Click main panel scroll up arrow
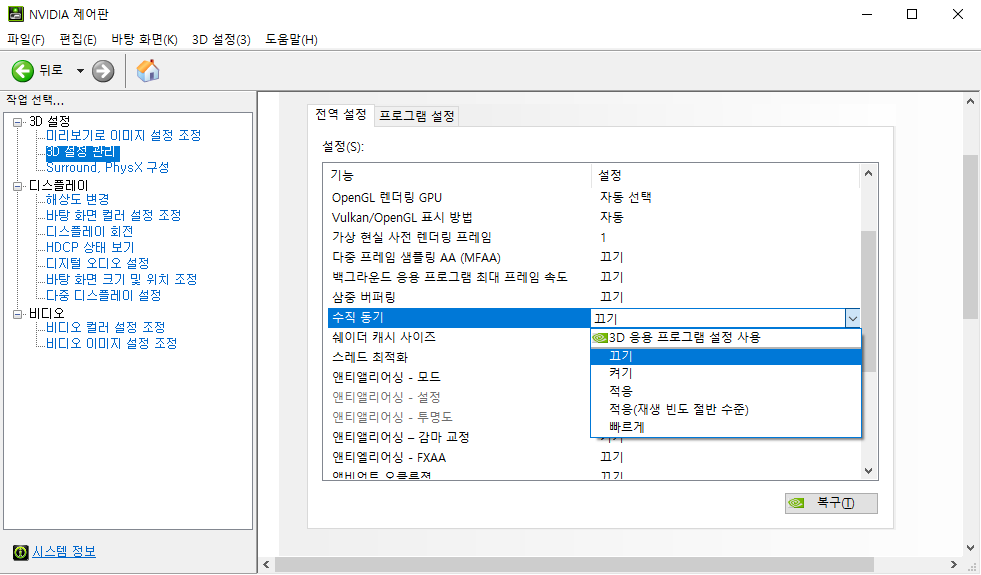 [x=970, y=101]
